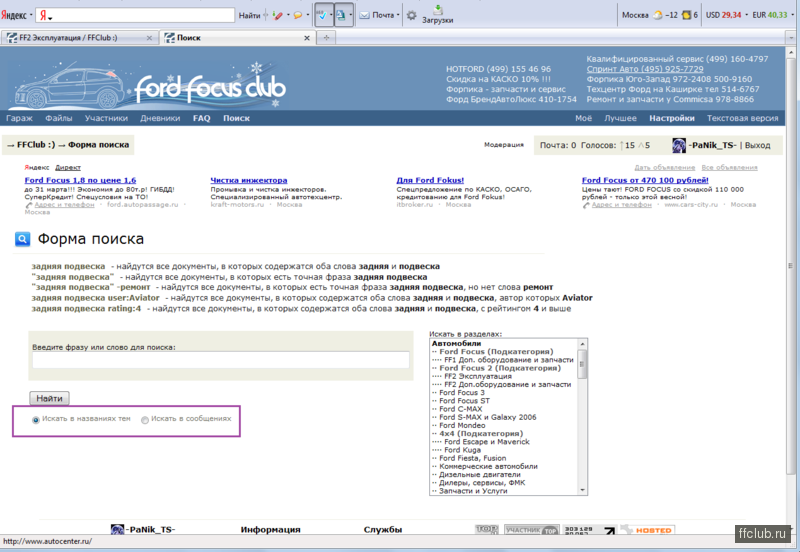The image size is (800, 552).
Task: Click the sections list scroll down arrow
Action: [582, 490]
